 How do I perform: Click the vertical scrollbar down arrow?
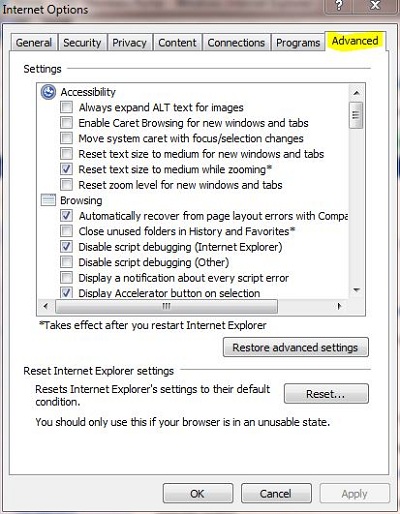point(356,290)
